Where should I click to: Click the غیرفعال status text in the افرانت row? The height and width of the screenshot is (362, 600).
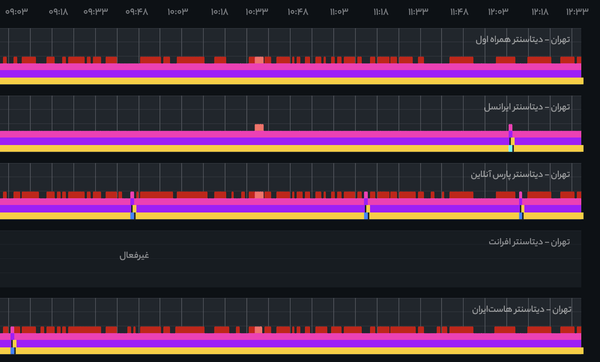point(134,255)
